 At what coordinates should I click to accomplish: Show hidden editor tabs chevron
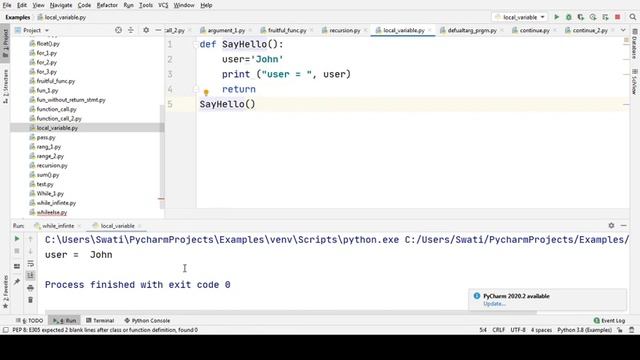tap(623, 30)
